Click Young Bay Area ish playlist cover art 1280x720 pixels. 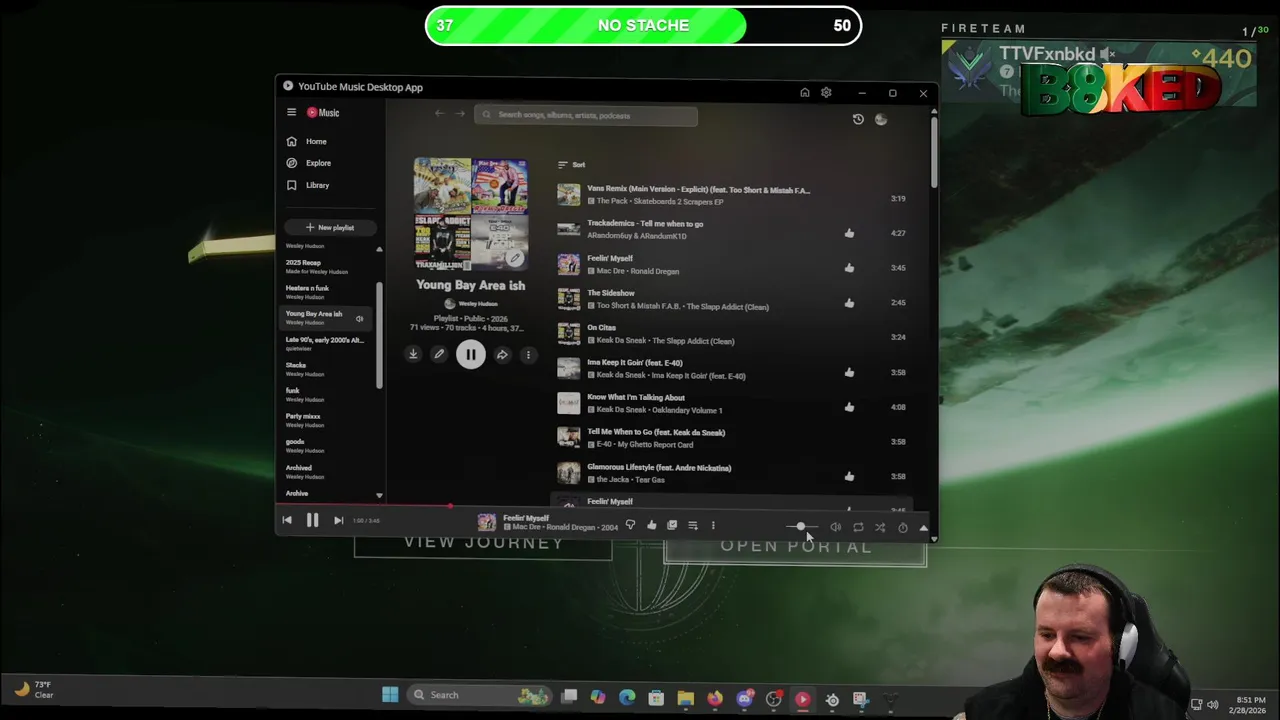[x=471, y=213]
